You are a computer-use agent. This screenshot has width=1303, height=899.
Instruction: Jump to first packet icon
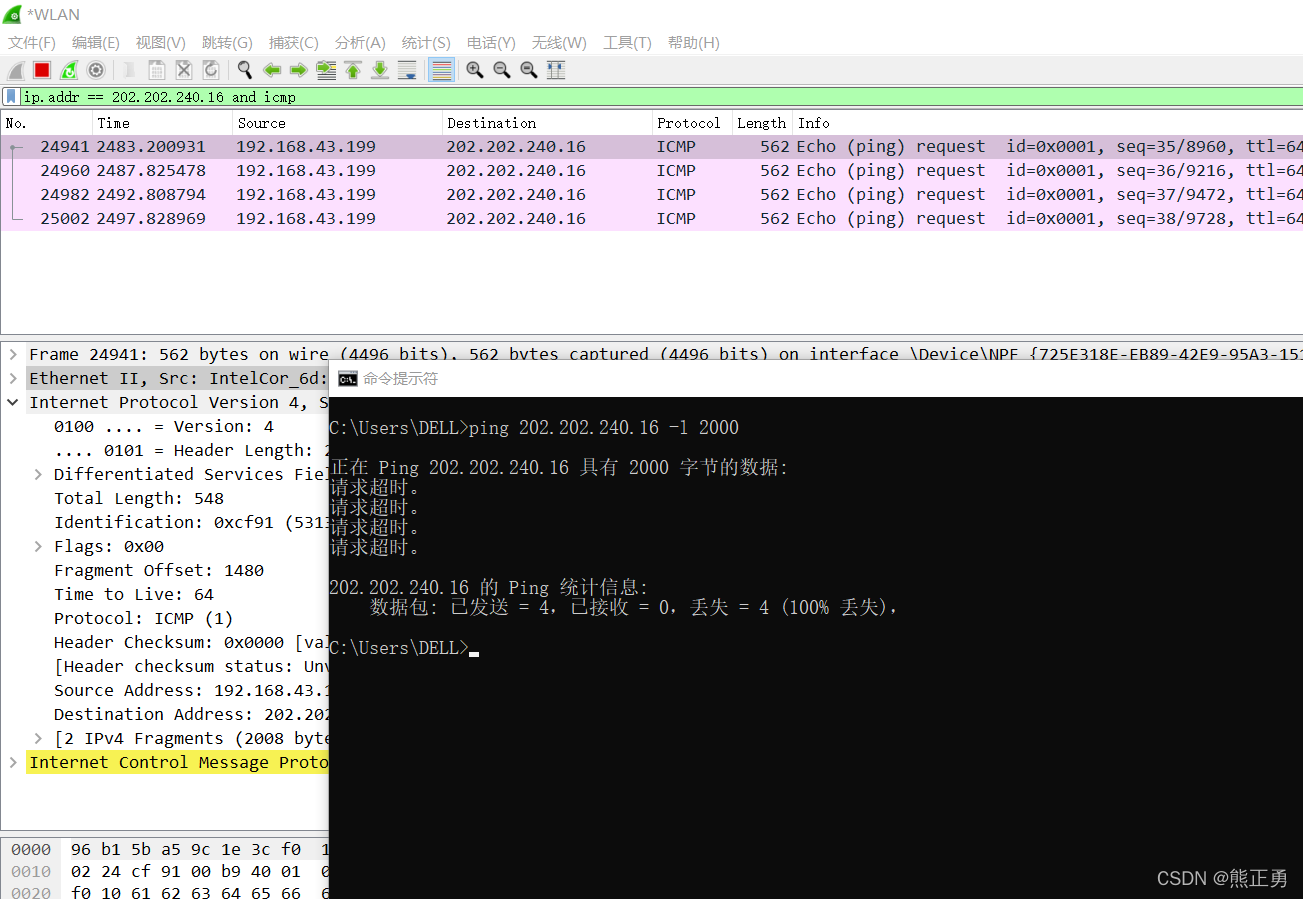353,70
